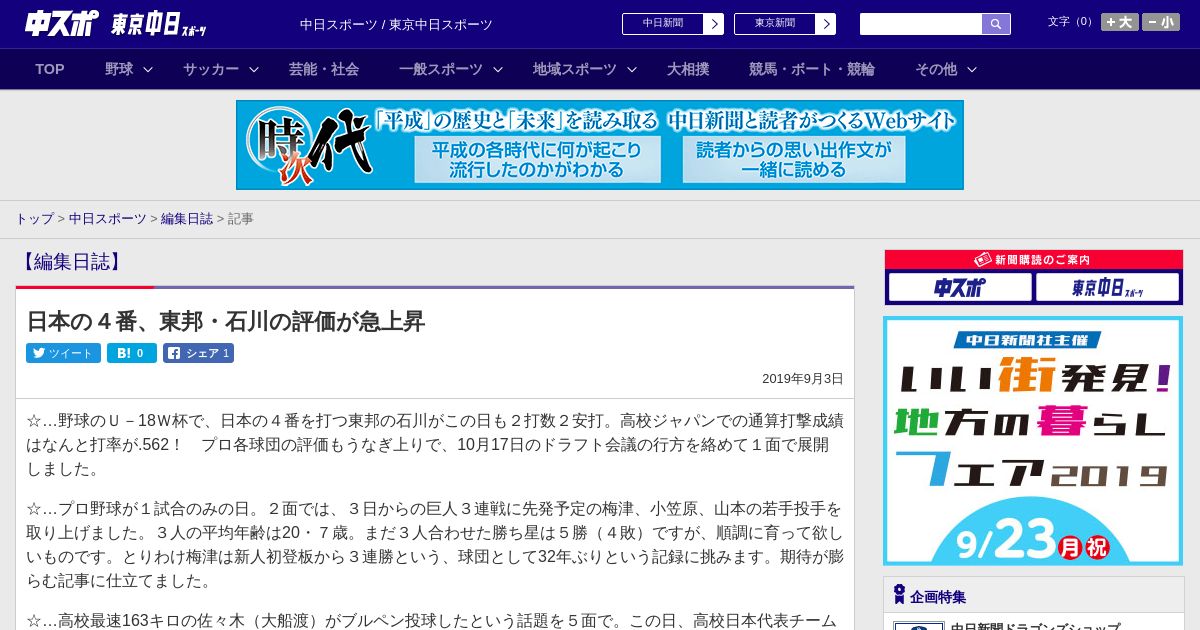The height and width of the screenshot is (630, 1200).
Task: Expand サッカー dropdown chevron
Action: coord(254,69)
